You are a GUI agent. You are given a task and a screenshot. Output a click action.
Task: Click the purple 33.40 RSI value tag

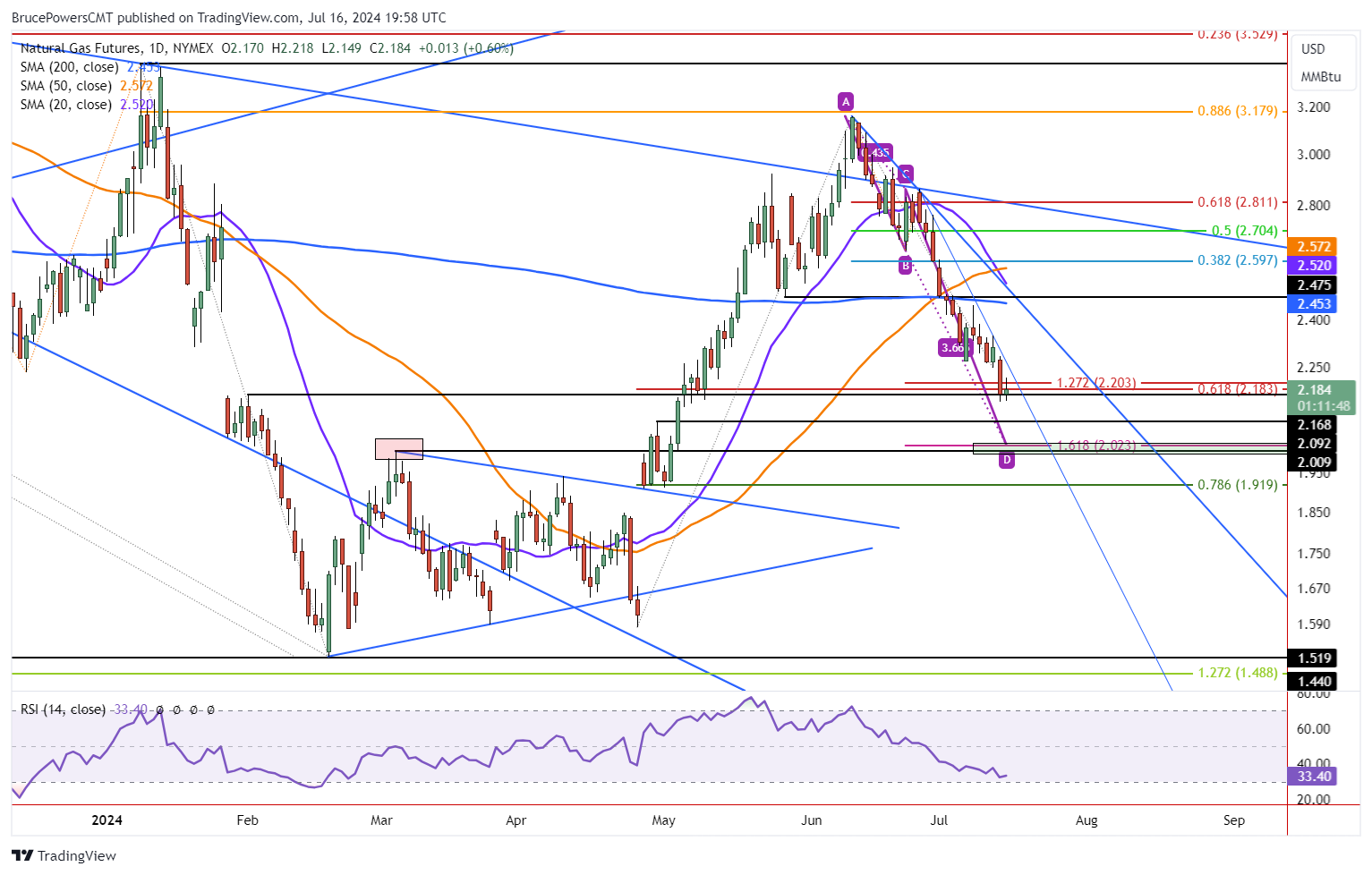(1314, 777)
